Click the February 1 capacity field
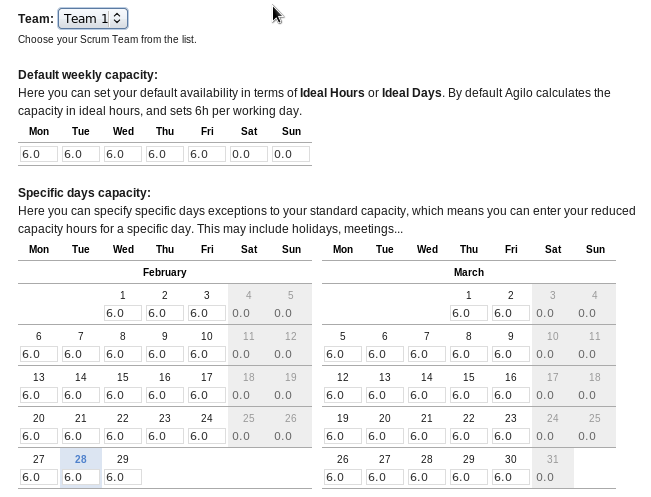 (x=123, y=313)
